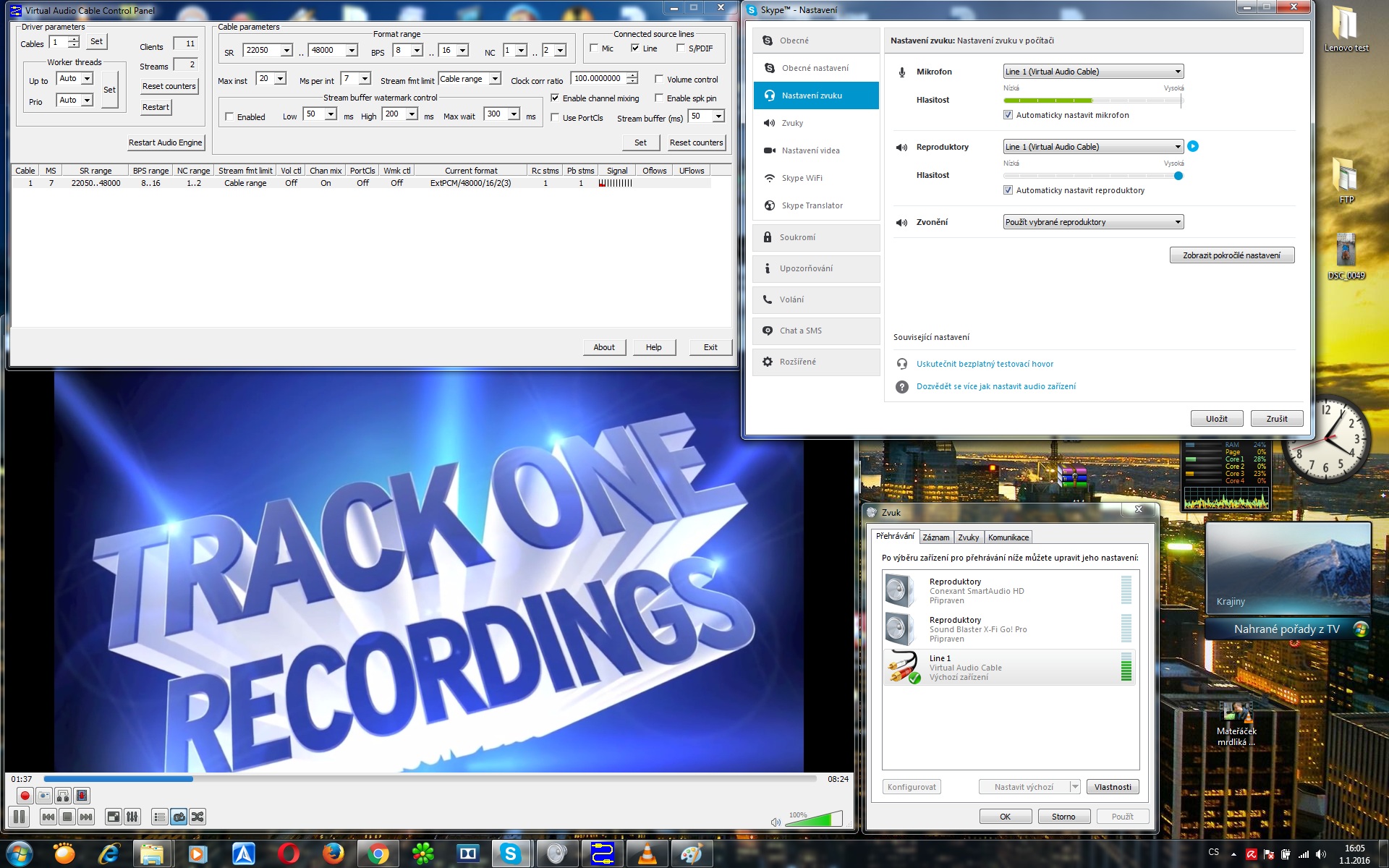
Task: Open the Ms per int dropdown
Action: [365, 79]
